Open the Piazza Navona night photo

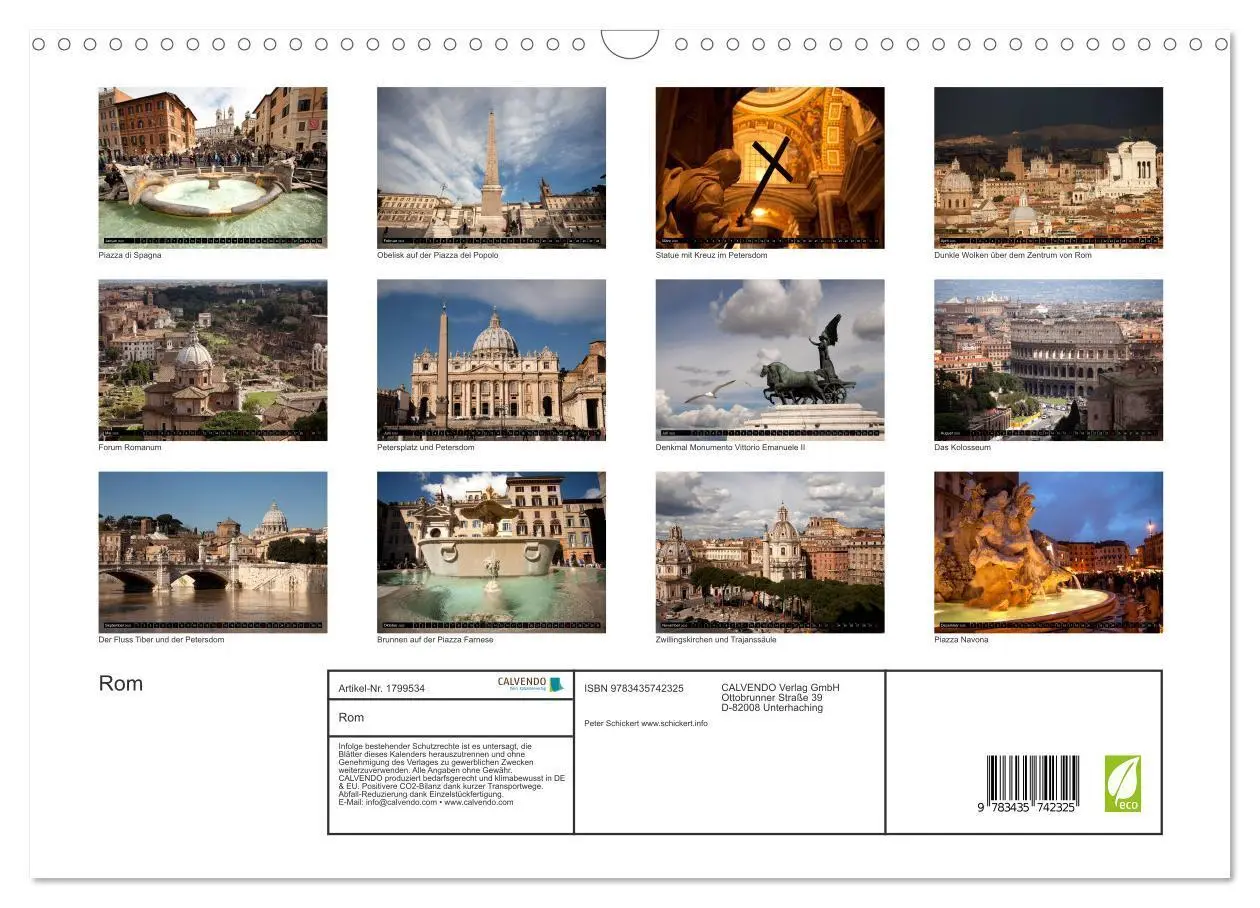tap(1049, 552)
